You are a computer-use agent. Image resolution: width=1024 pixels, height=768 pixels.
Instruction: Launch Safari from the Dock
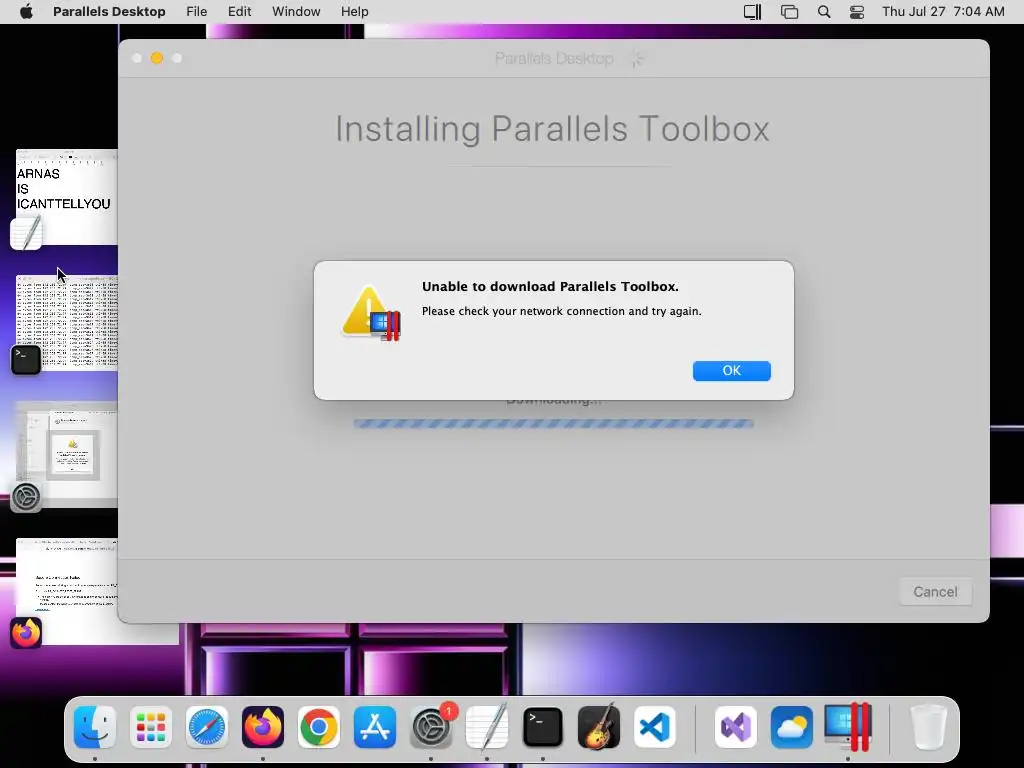(x=207, y=727)
